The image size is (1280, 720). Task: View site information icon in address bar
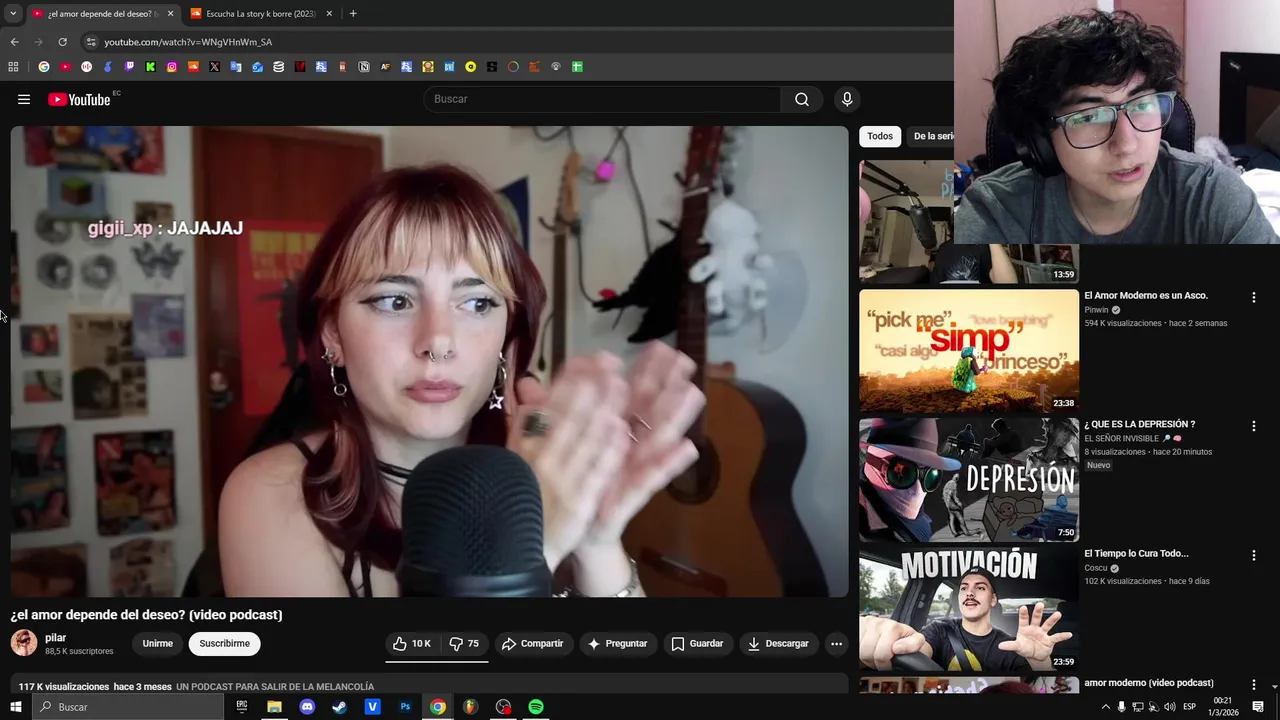[x=91, y=42]
